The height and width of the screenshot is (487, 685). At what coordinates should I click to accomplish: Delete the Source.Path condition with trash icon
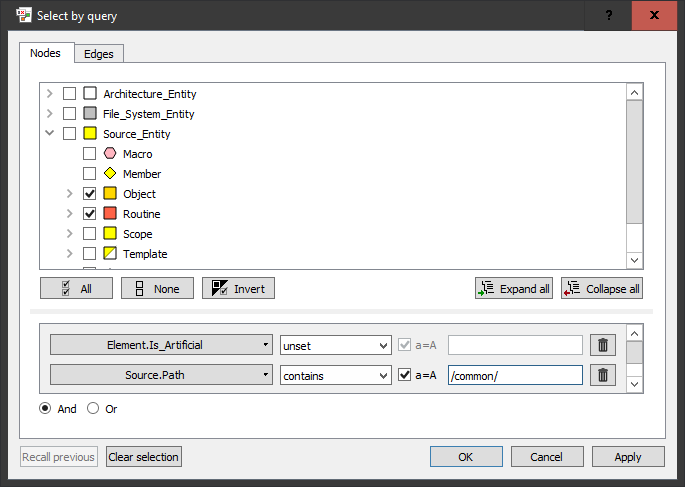(x=603, y=375)
